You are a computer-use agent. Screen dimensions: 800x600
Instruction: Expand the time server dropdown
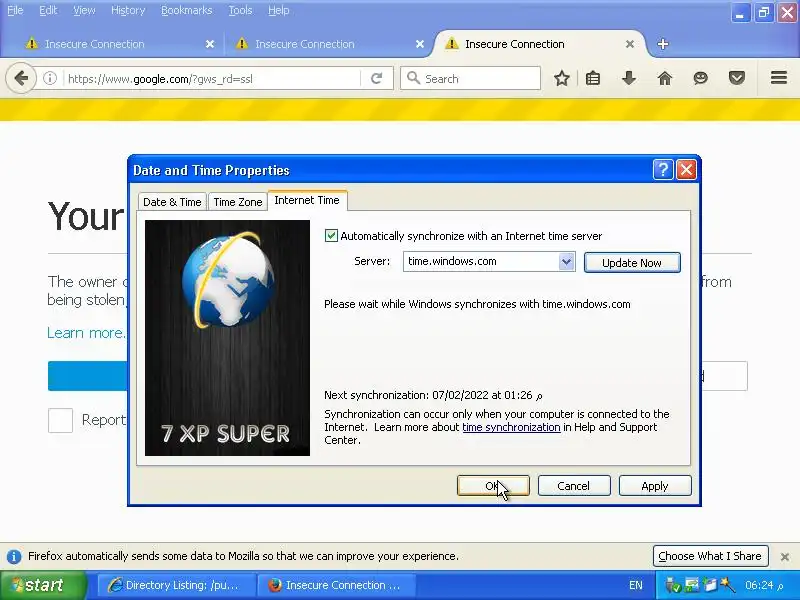coord(566,262)
